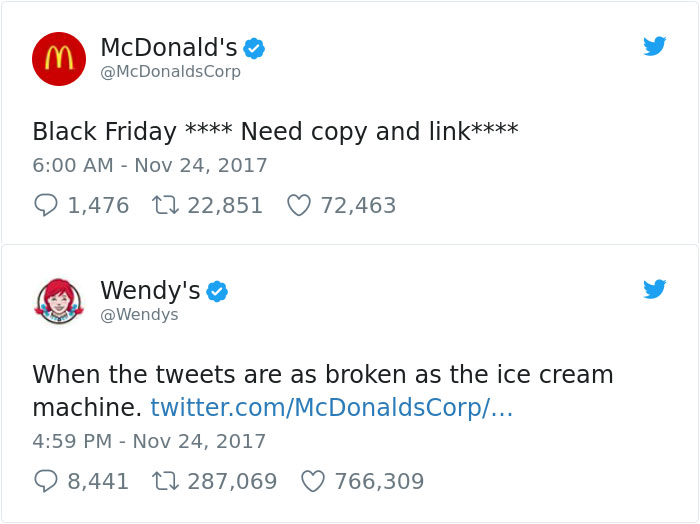Click Wendy's verified badge icon
The image size is (700, 524).
pos(217,291)
